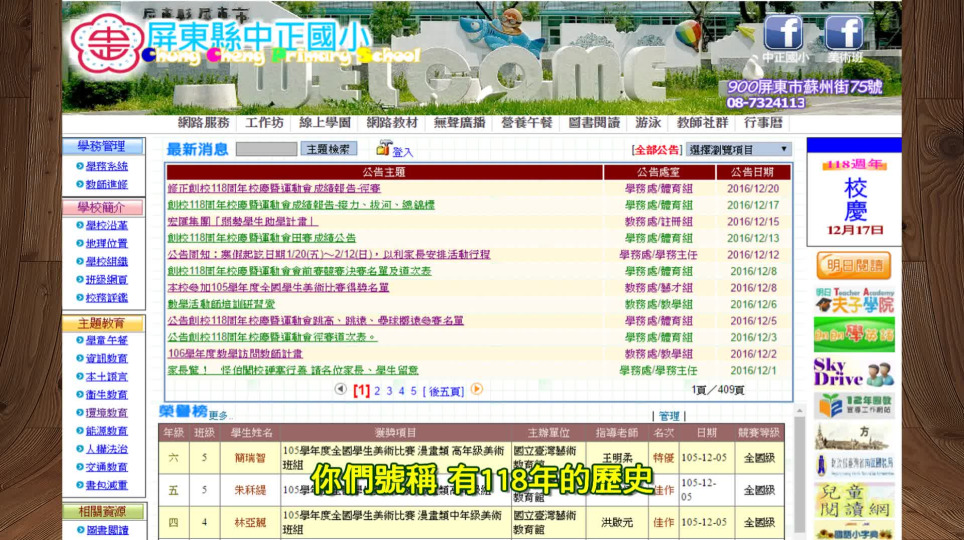
Task: Open the 明日閱讀 orange banner
Action: click(x=853, y=266)
